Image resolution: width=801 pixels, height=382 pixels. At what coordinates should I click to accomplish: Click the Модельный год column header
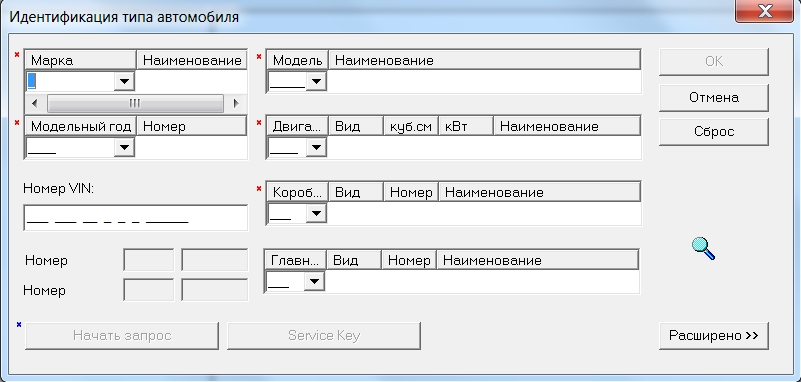point(80,126)
